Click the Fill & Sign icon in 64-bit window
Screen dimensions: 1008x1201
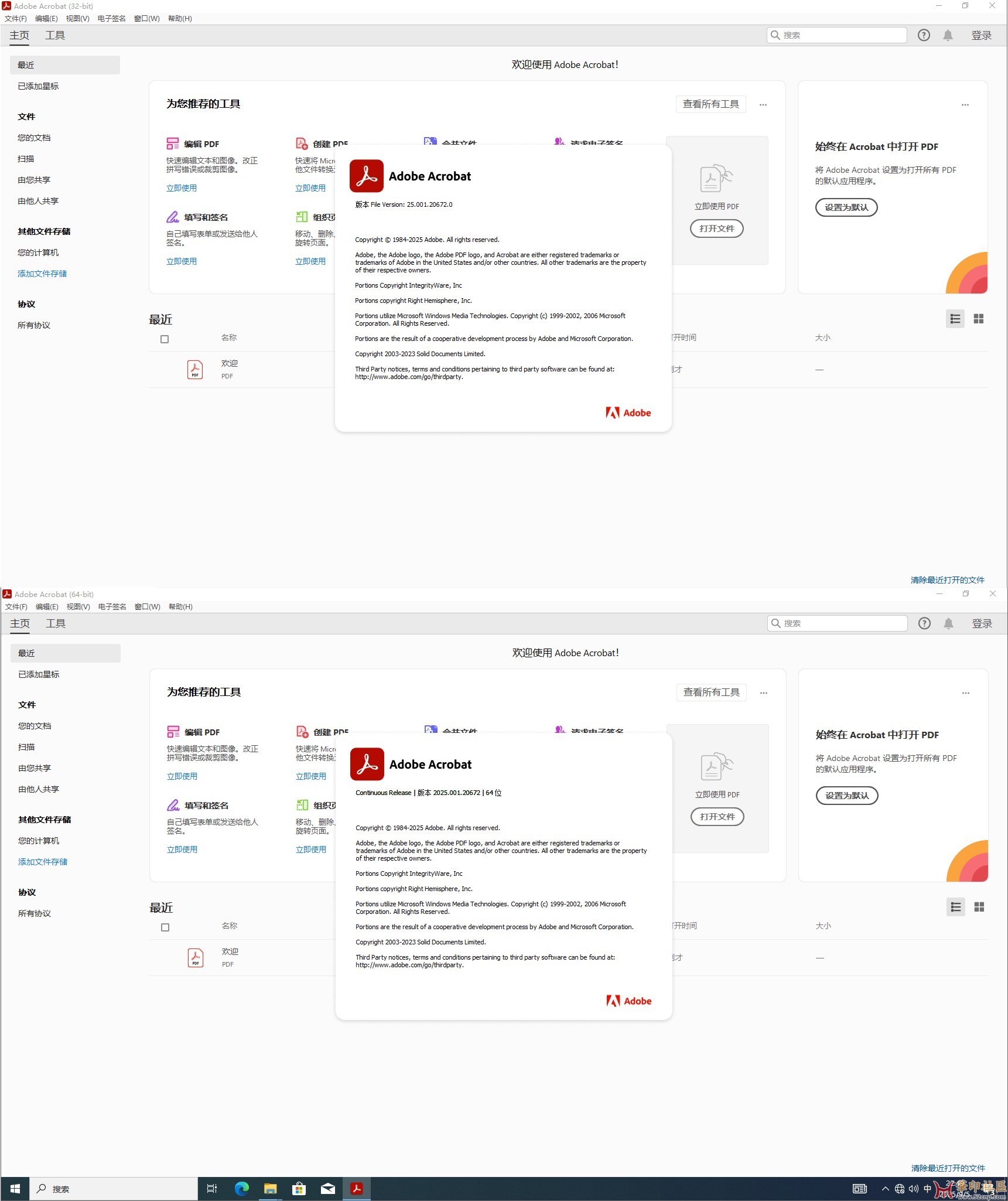click(x=173, y=805)
